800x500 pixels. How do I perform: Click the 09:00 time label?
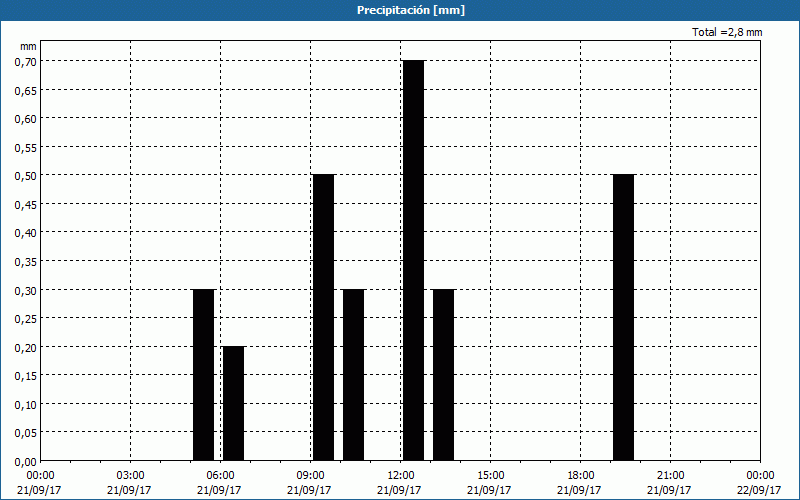pos(311,476)
